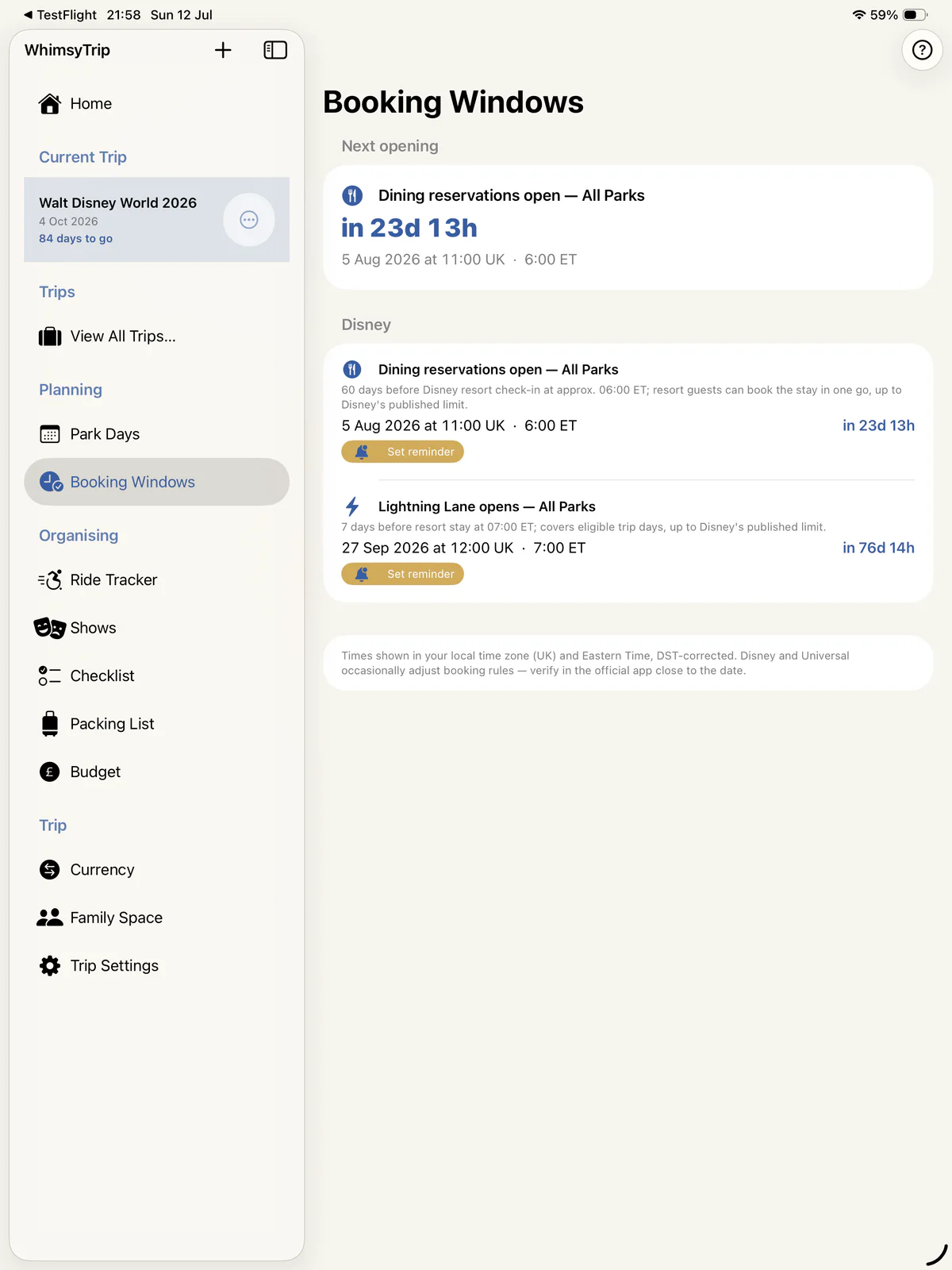Tap the plus icon to add a trip

tap(223, 50)
